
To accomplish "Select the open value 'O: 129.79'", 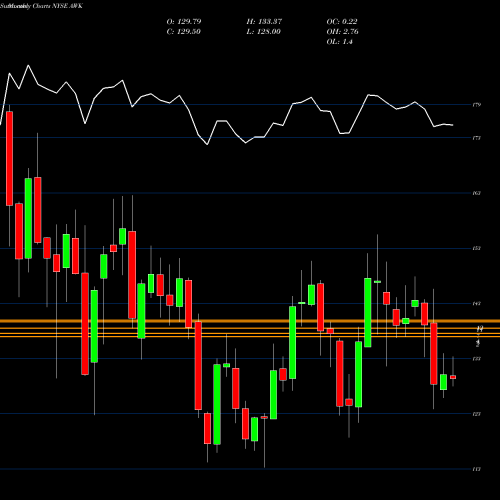I will coord(184,22).
